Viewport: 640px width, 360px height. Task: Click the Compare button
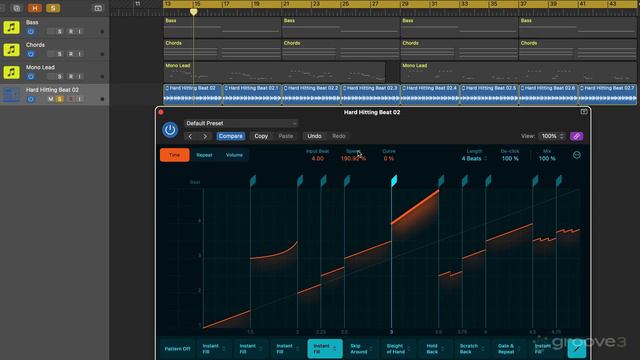231,136
